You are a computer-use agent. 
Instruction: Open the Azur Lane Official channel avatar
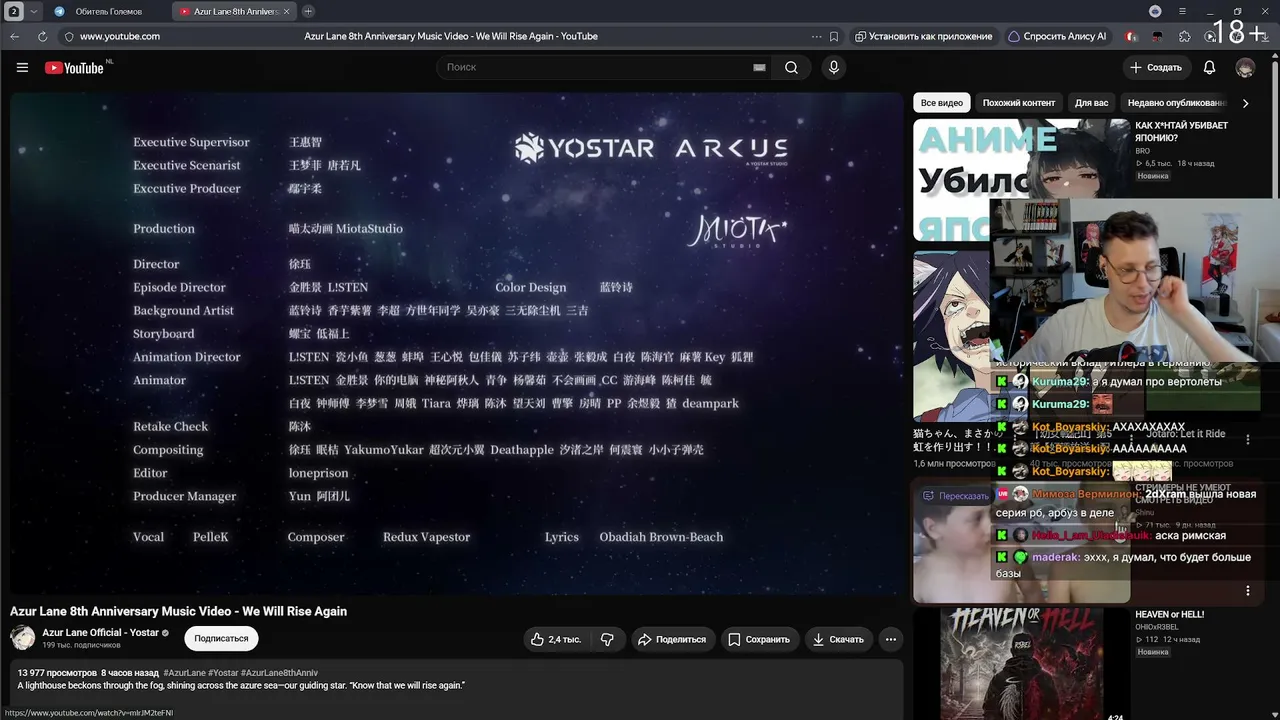tap(22, 638)
